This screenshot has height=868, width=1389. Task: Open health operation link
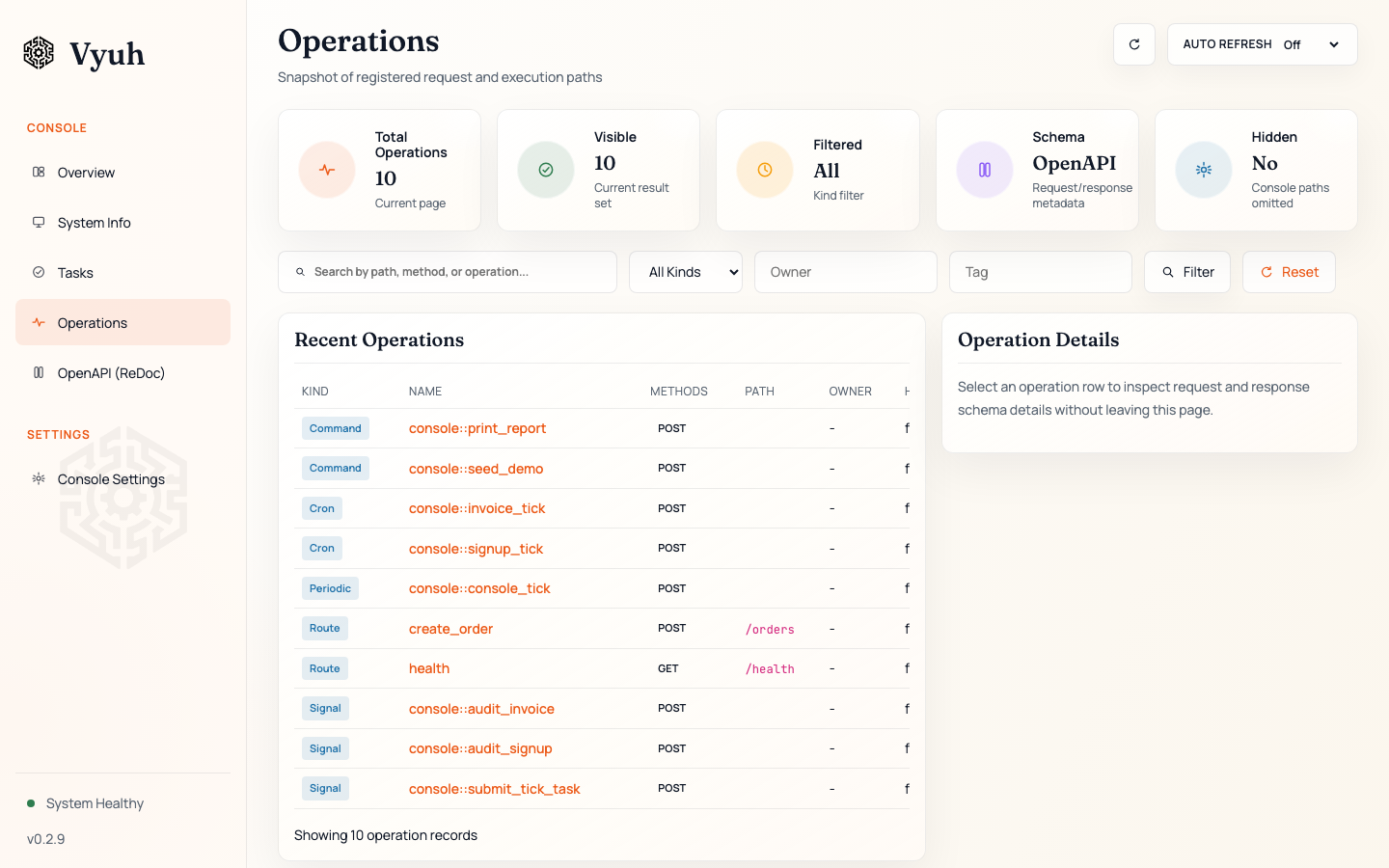click(x=429, y=668)
